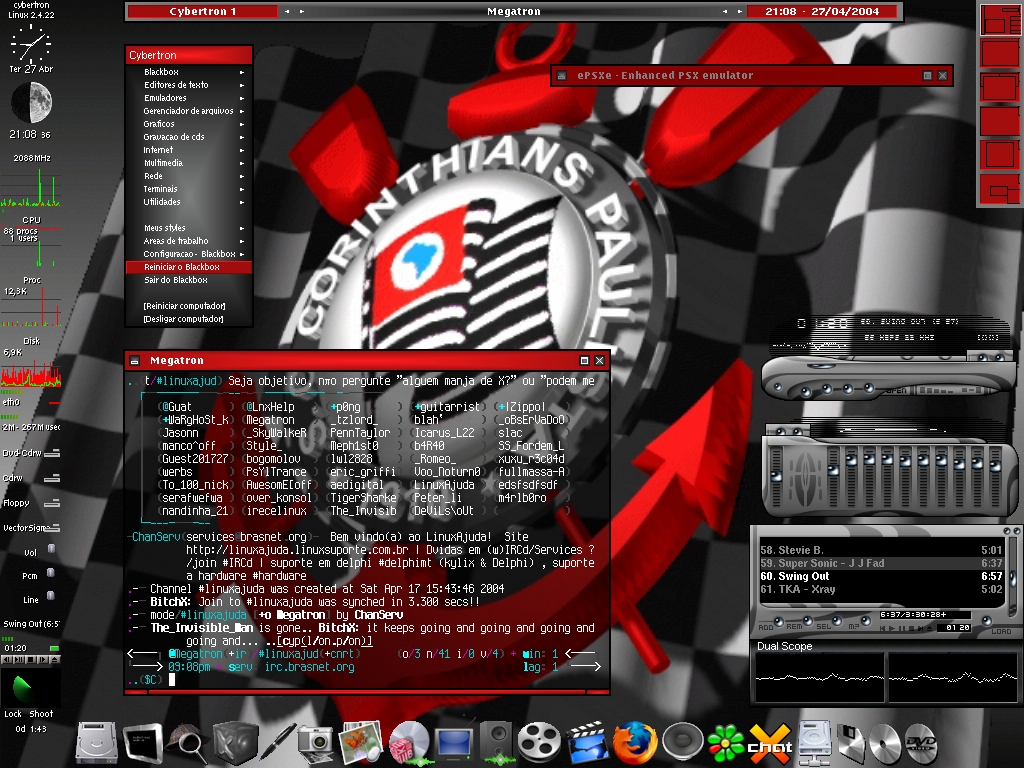Viewport: 1024px width, 768px height.
Task: Click the DVD disc icon in dock
Action: 920,743
